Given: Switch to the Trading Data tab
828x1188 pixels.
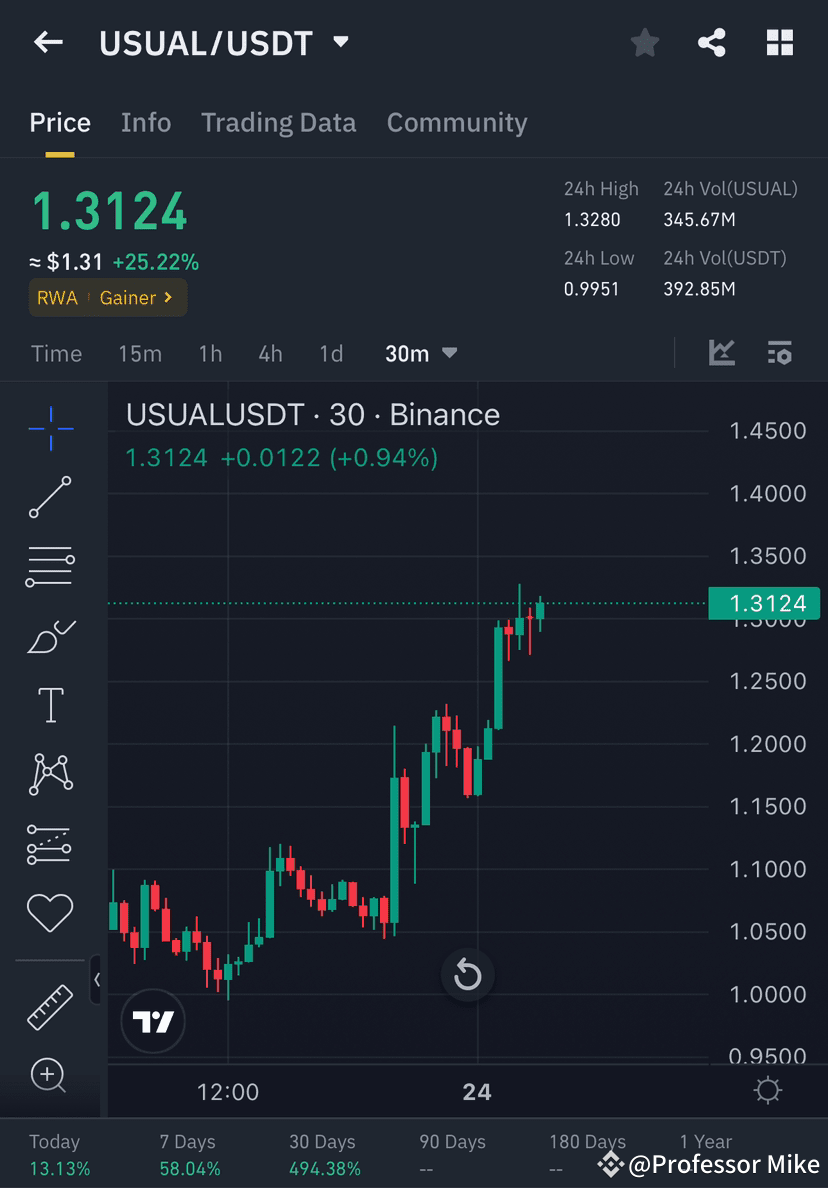Looking at the screenshot, I should tap(279, 122).
